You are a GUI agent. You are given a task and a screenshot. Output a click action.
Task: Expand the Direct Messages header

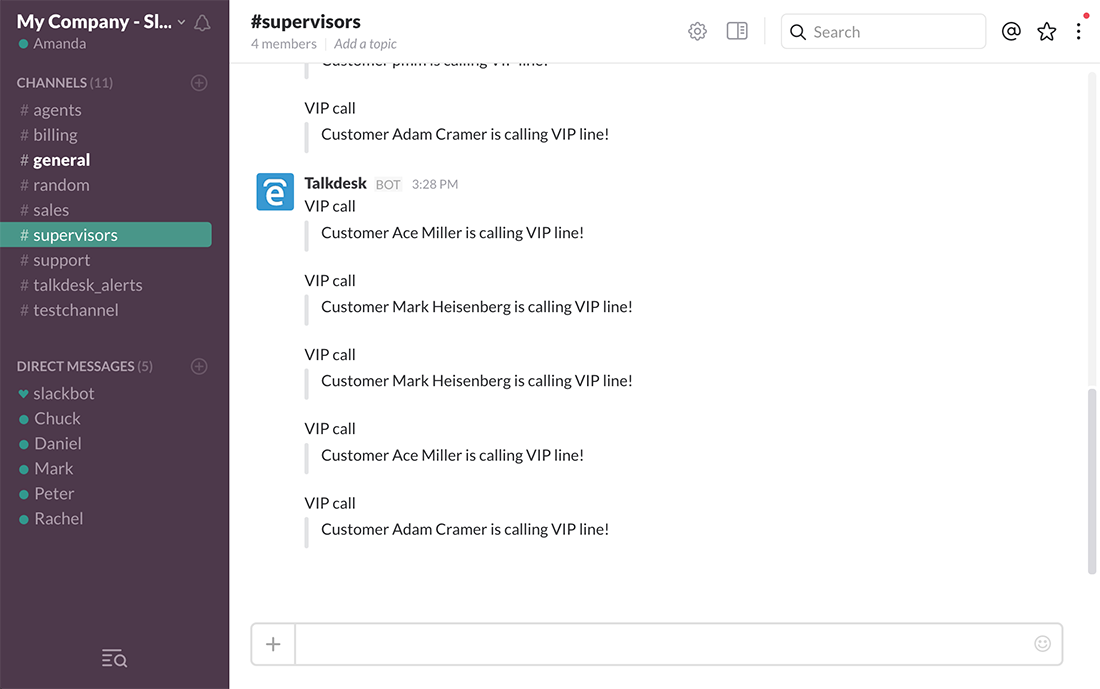tap(84, 366)
